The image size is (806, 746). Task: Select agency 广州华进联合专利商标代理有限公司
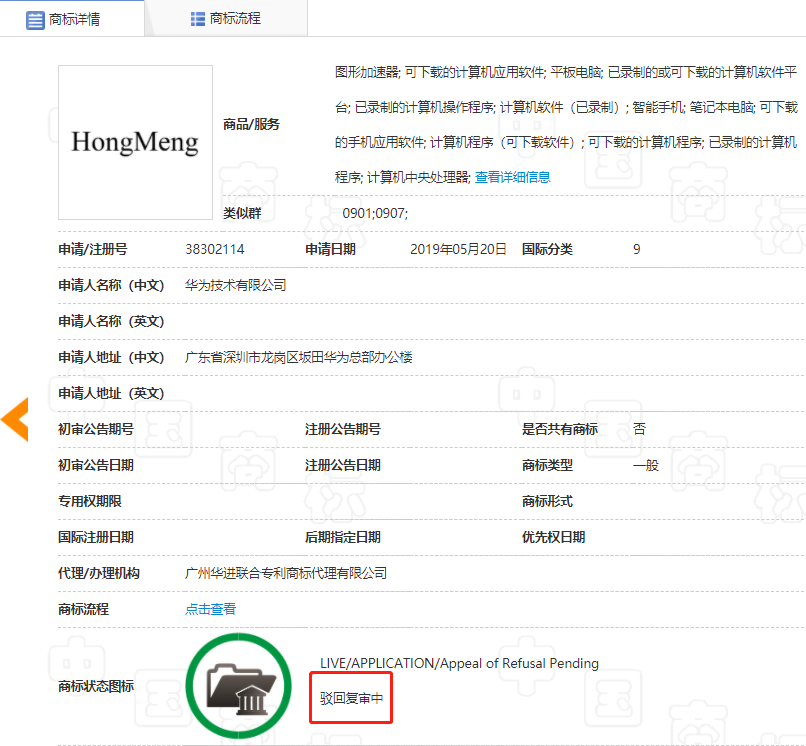point(286,573)
